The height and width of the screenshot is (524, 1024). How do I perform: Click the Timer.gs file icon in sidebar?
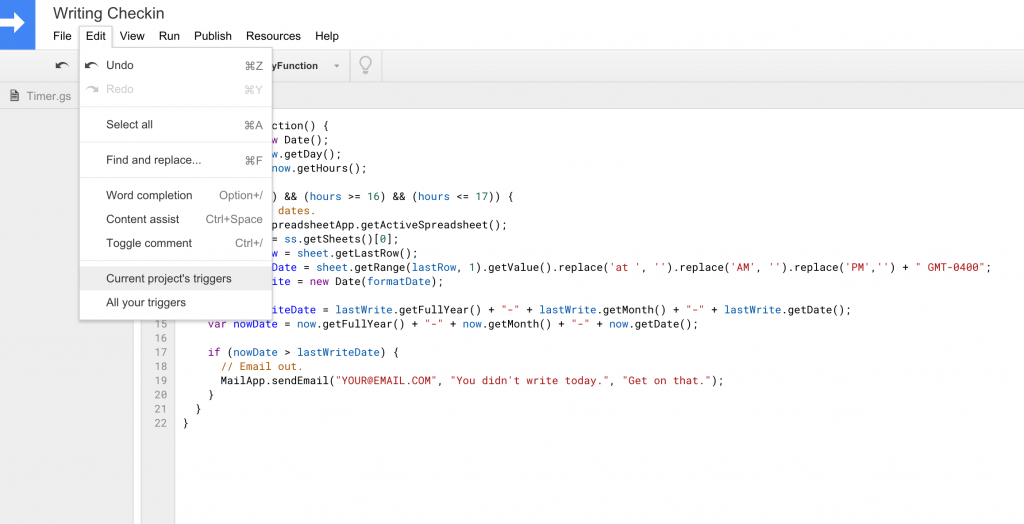[x=15, y=96]
